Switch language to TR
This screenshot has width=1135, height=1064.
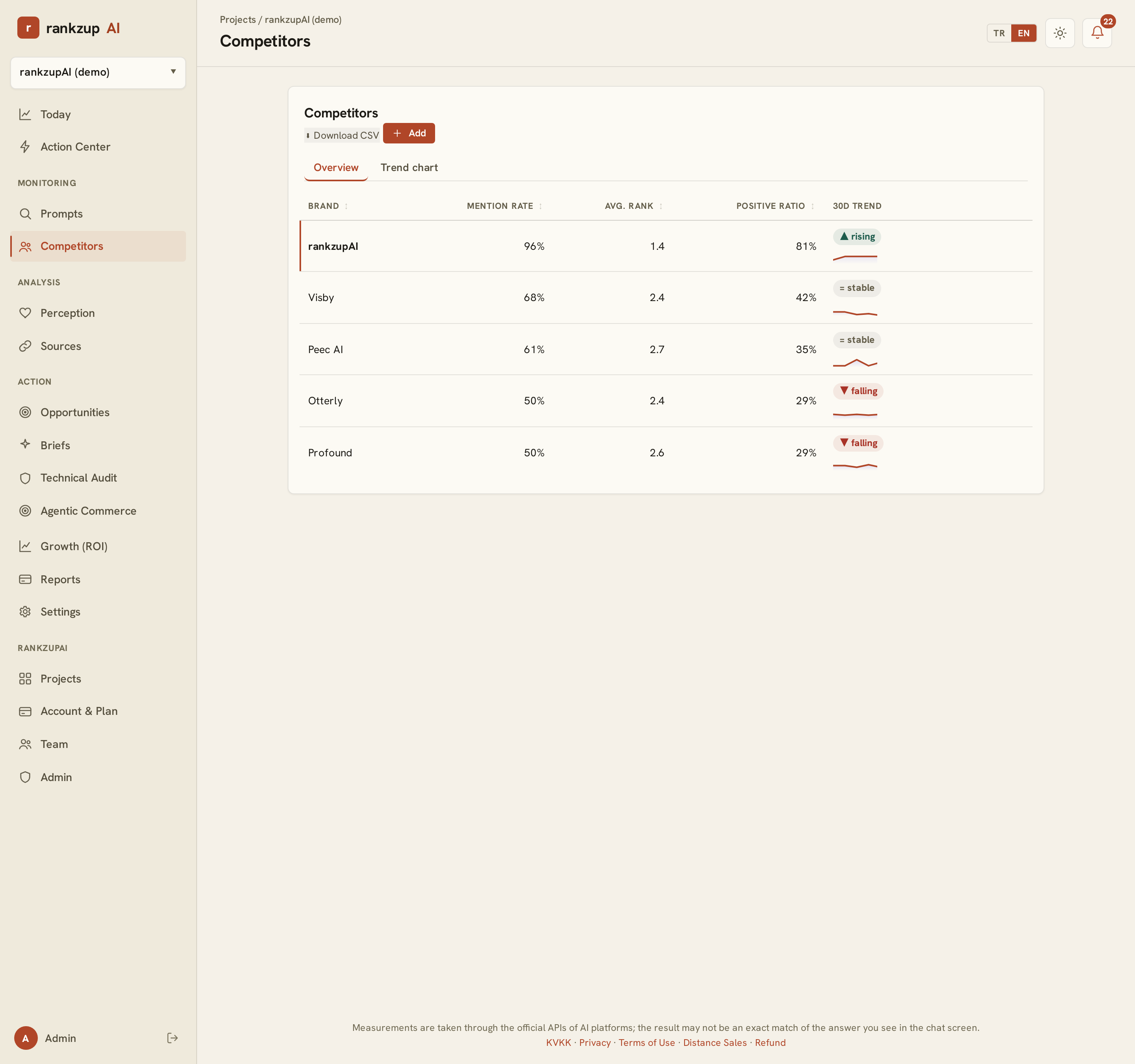999,33
